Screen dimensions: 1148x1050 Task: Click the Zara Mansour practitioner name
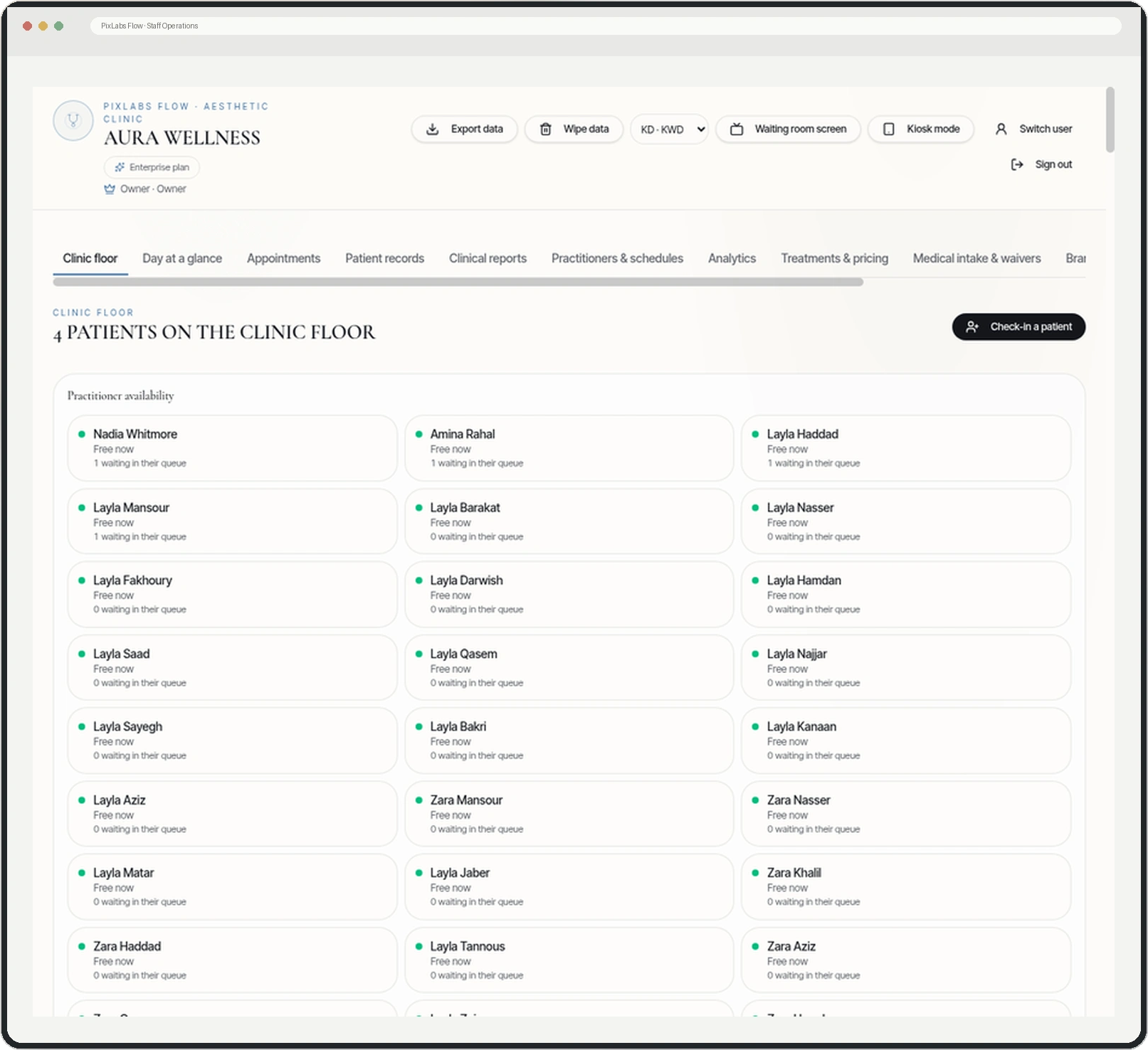(466, 800)
